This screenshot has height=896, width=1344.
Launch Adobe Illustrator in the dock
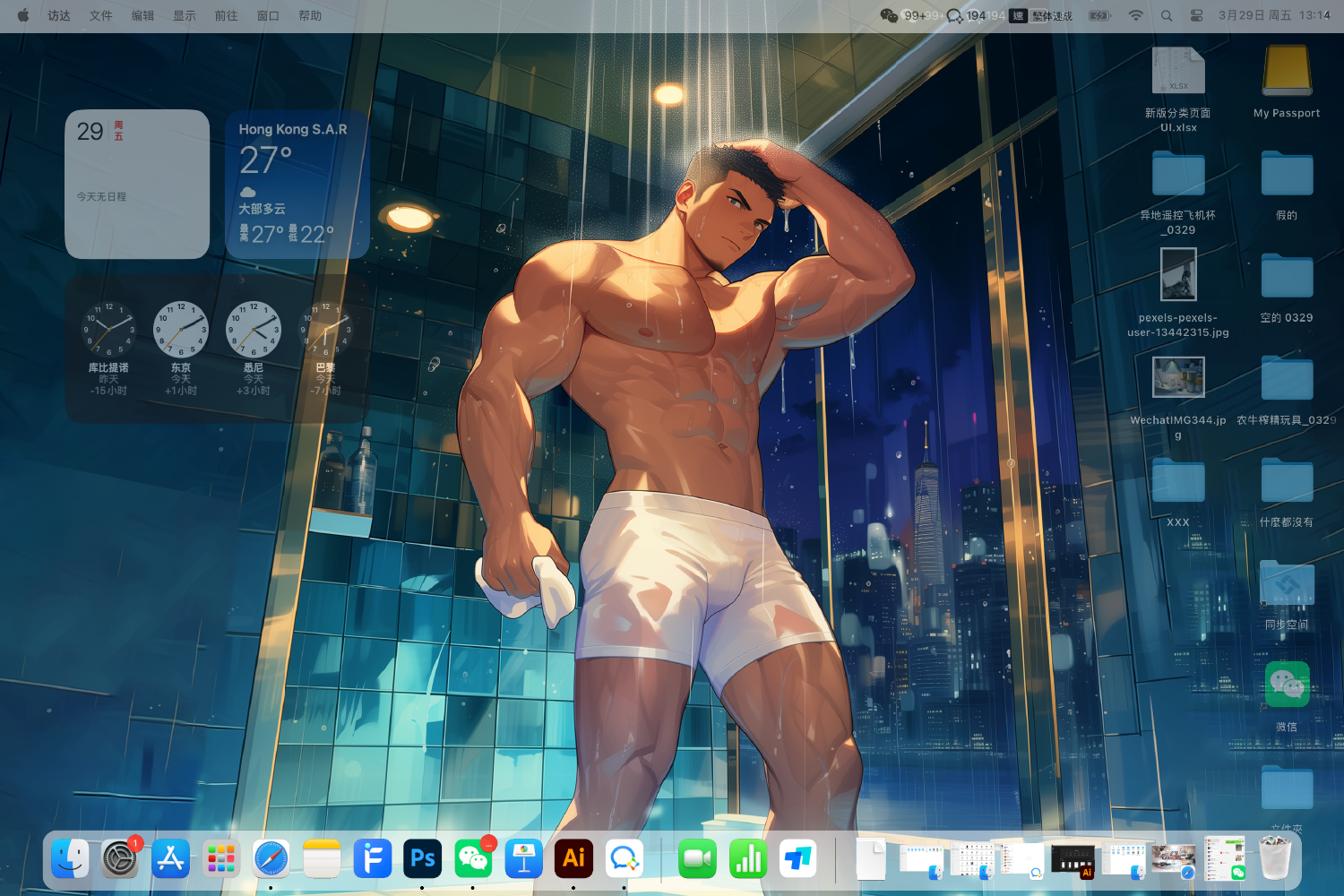tap(573, 859)
